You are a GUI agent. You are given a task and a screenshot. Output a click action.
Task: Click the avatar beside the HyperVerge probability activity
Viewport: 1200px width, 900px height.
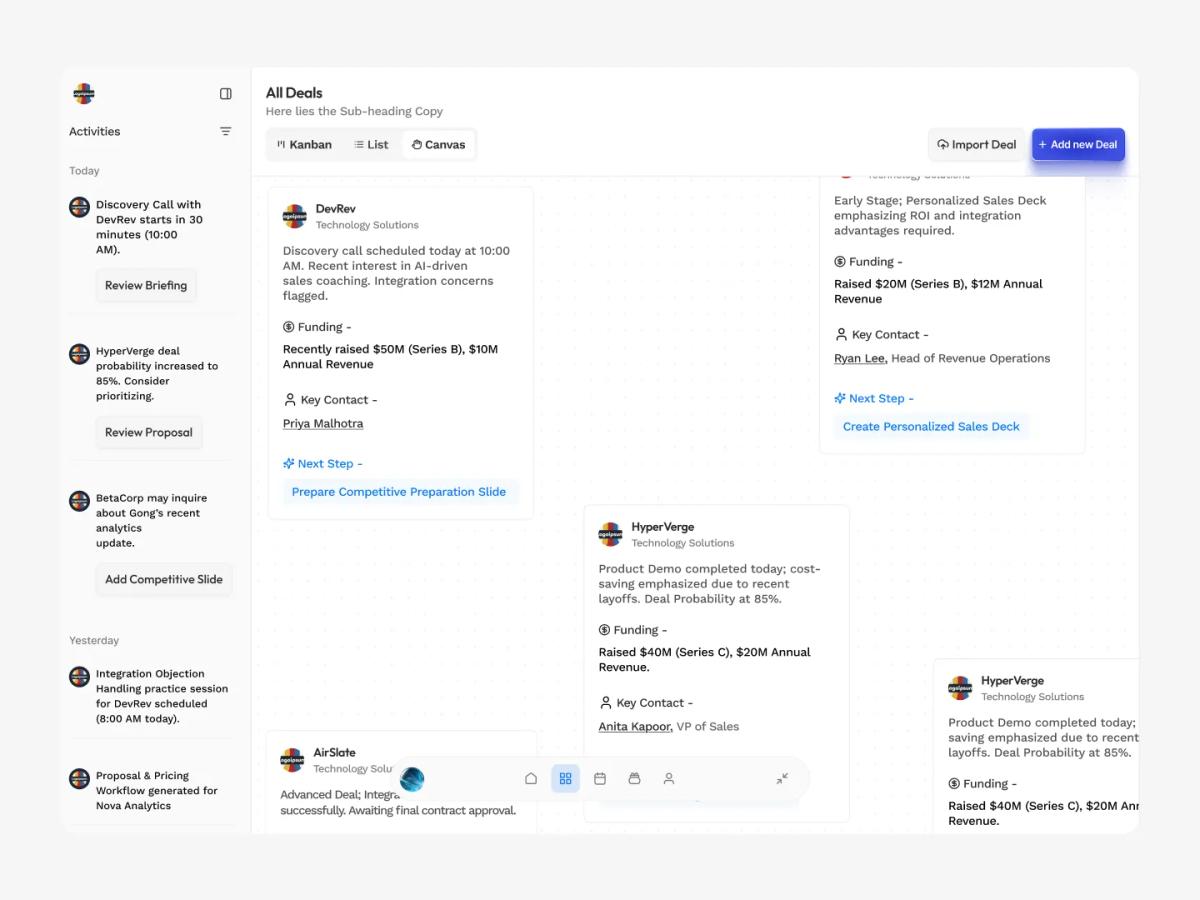pos(79,354)
